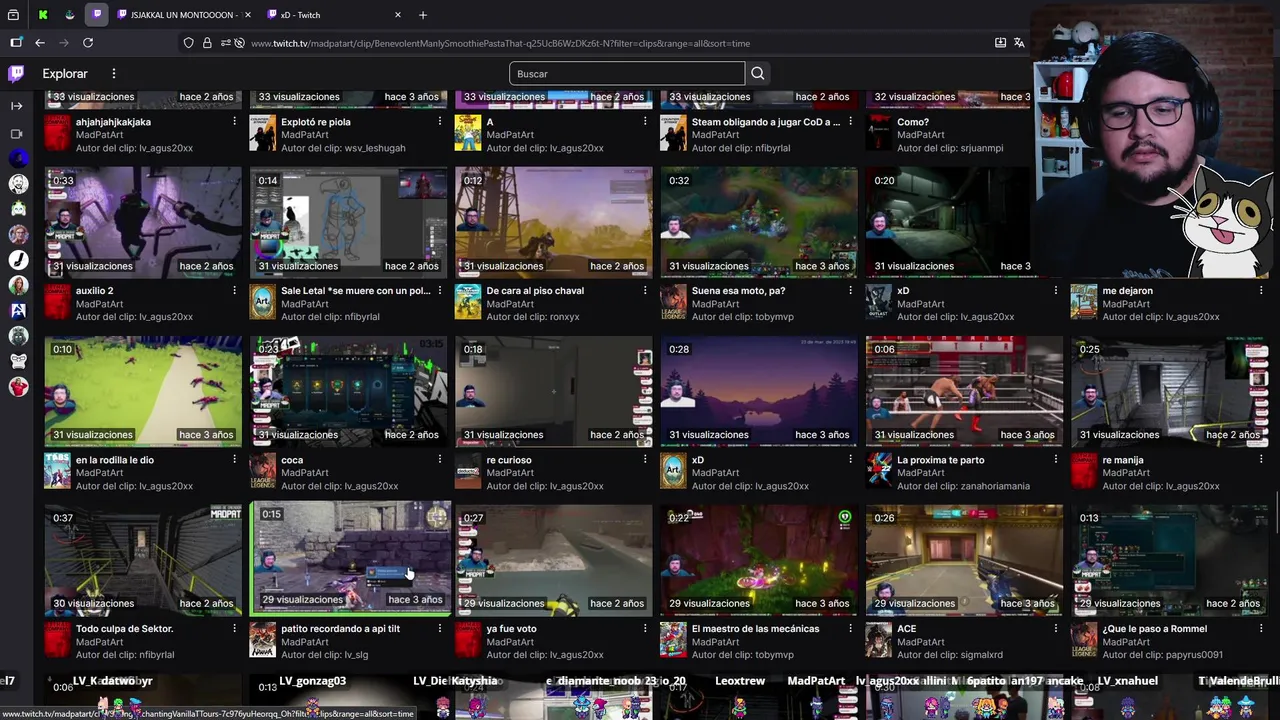Click the Simpsons game icon next to clip A
The height and width of the screenshot is (720, 1280).
click(468, 133)
